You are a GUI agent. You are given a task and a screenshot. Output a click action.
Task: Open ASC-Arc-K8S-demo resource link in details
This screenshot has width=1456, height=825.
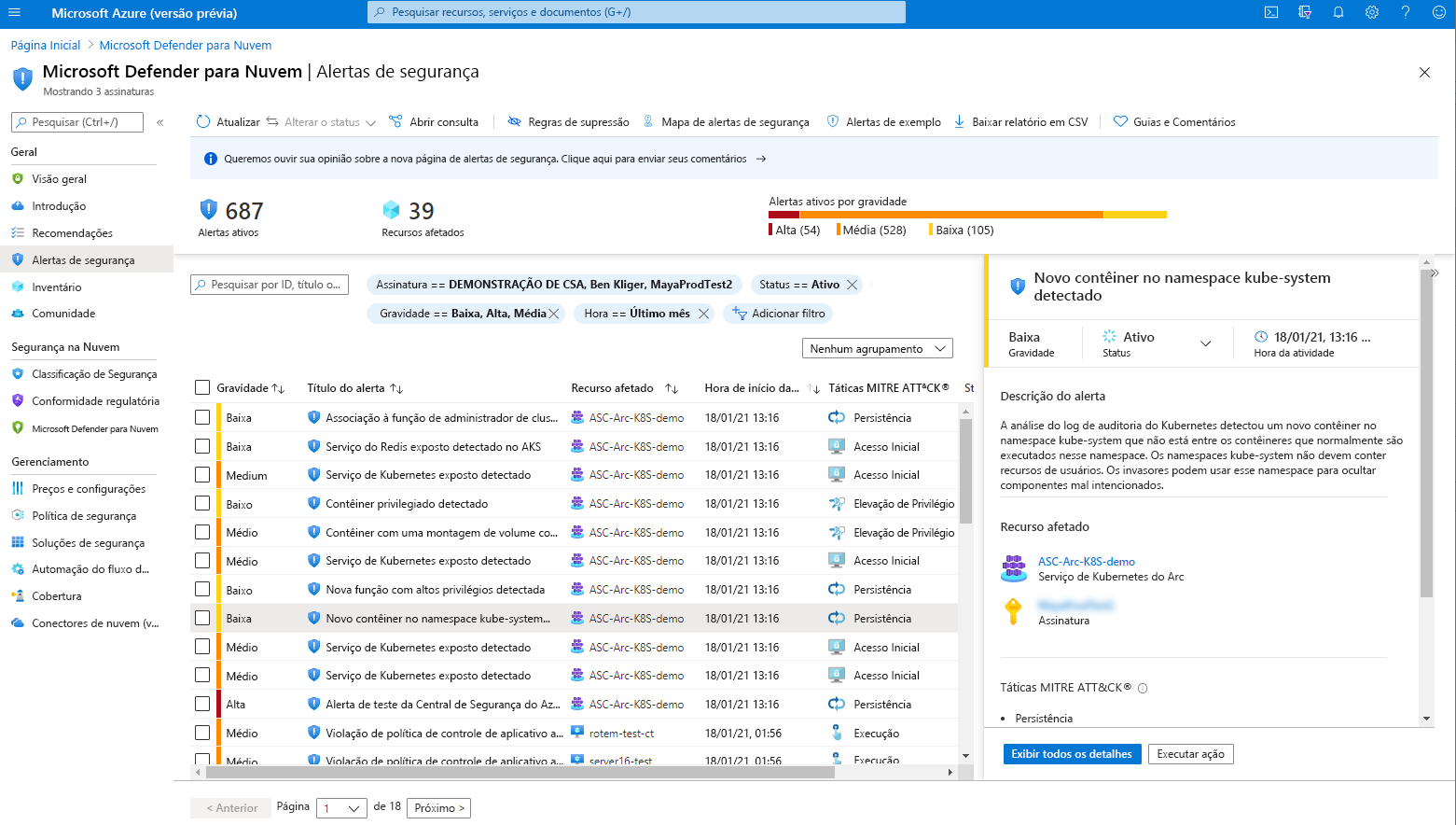pos(1087,562)
